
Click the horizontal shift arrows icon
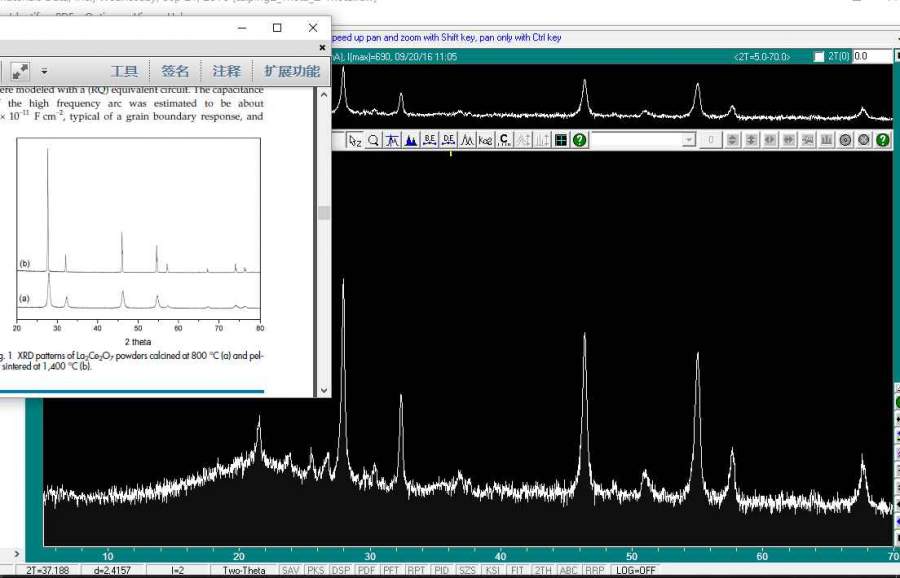pos(789,139)
